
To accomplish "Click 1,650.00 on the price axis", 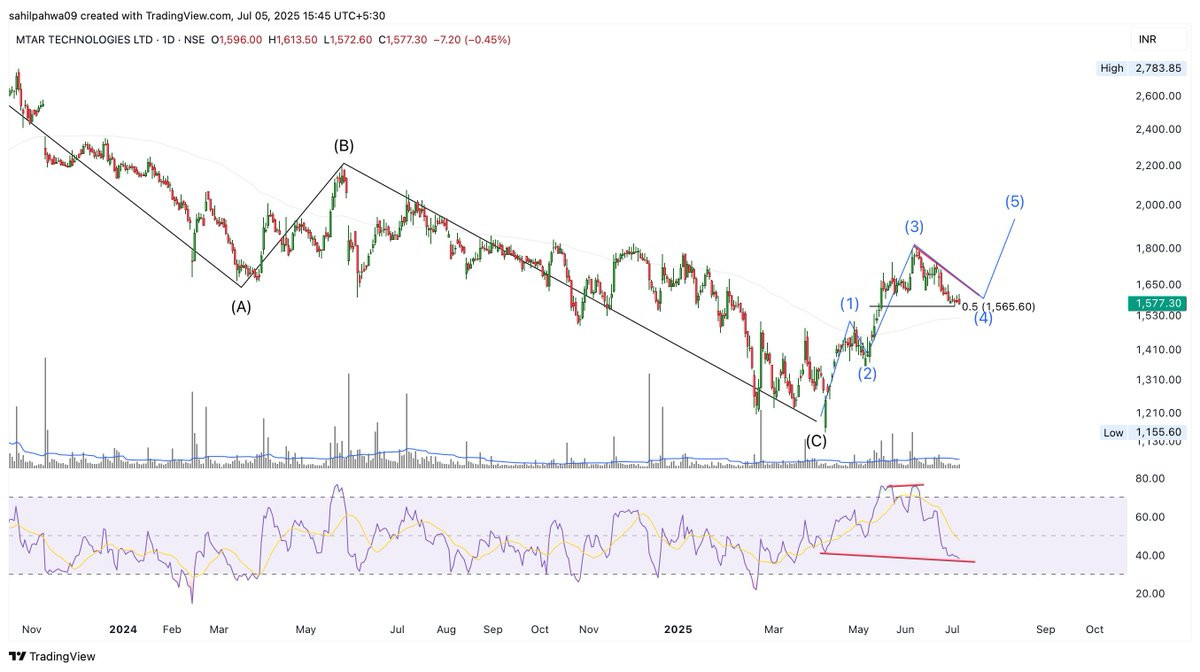I will pos(1160,285).
